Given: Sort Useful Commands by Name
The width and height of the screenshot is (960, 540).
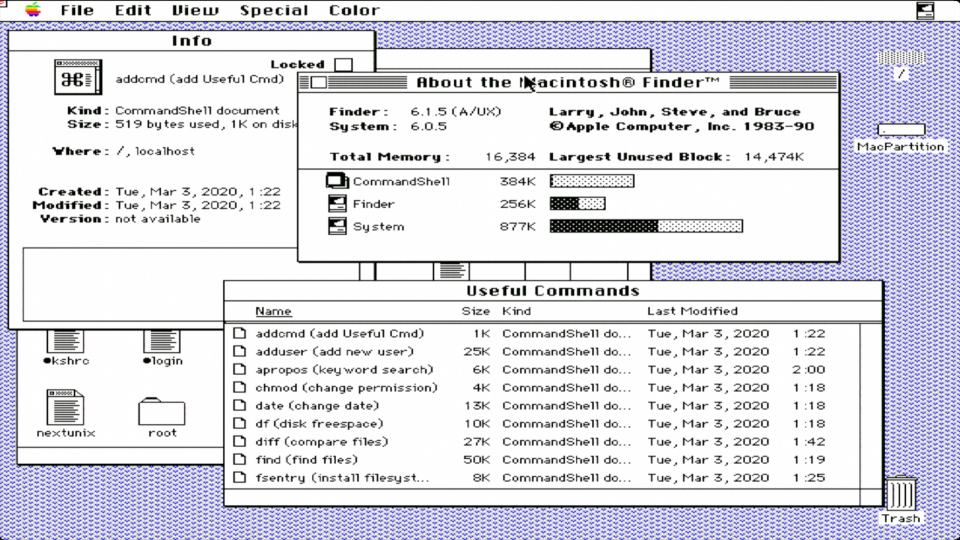Looking at the screenshot, I should point(273,311).
